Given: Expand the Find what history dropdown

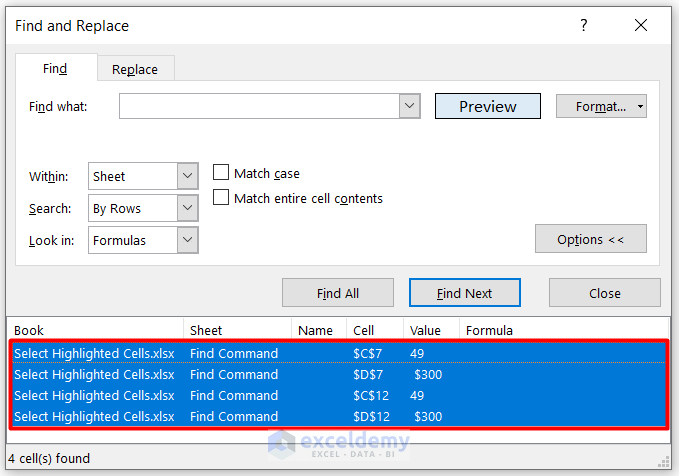Looking at the screenshot, I should tap(410, 106).
